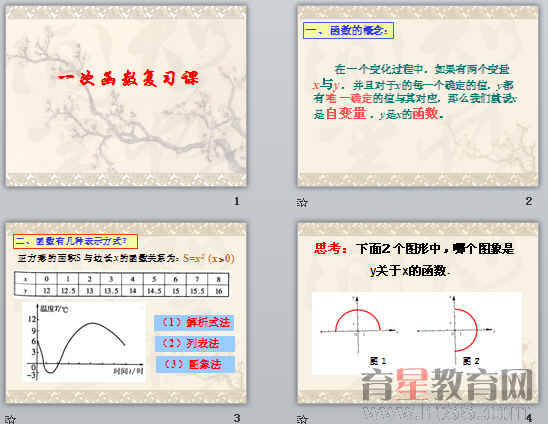Select slide 3 thumbnail with temperature graph

click(x=126, y=313)
